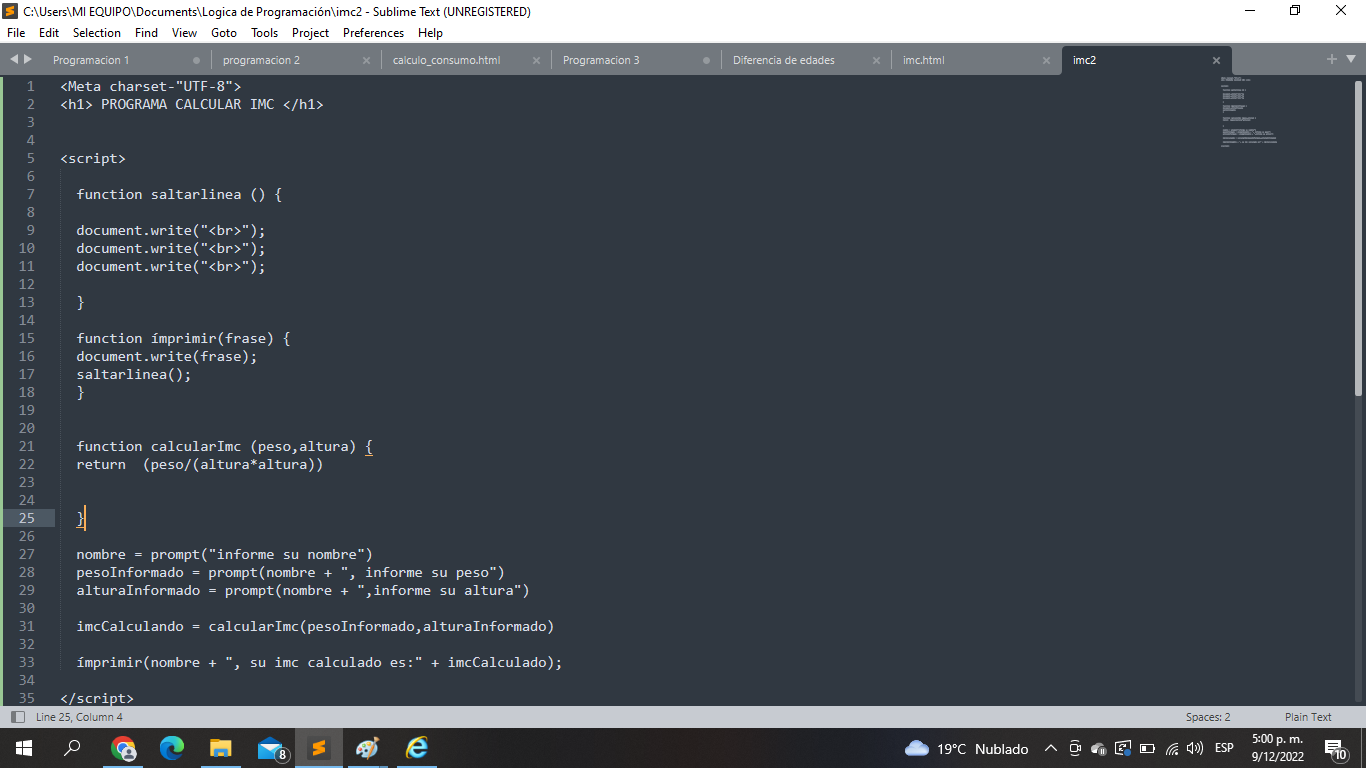Click unsaved dot on Programacion 3 tab

click(x=706, y=60)
